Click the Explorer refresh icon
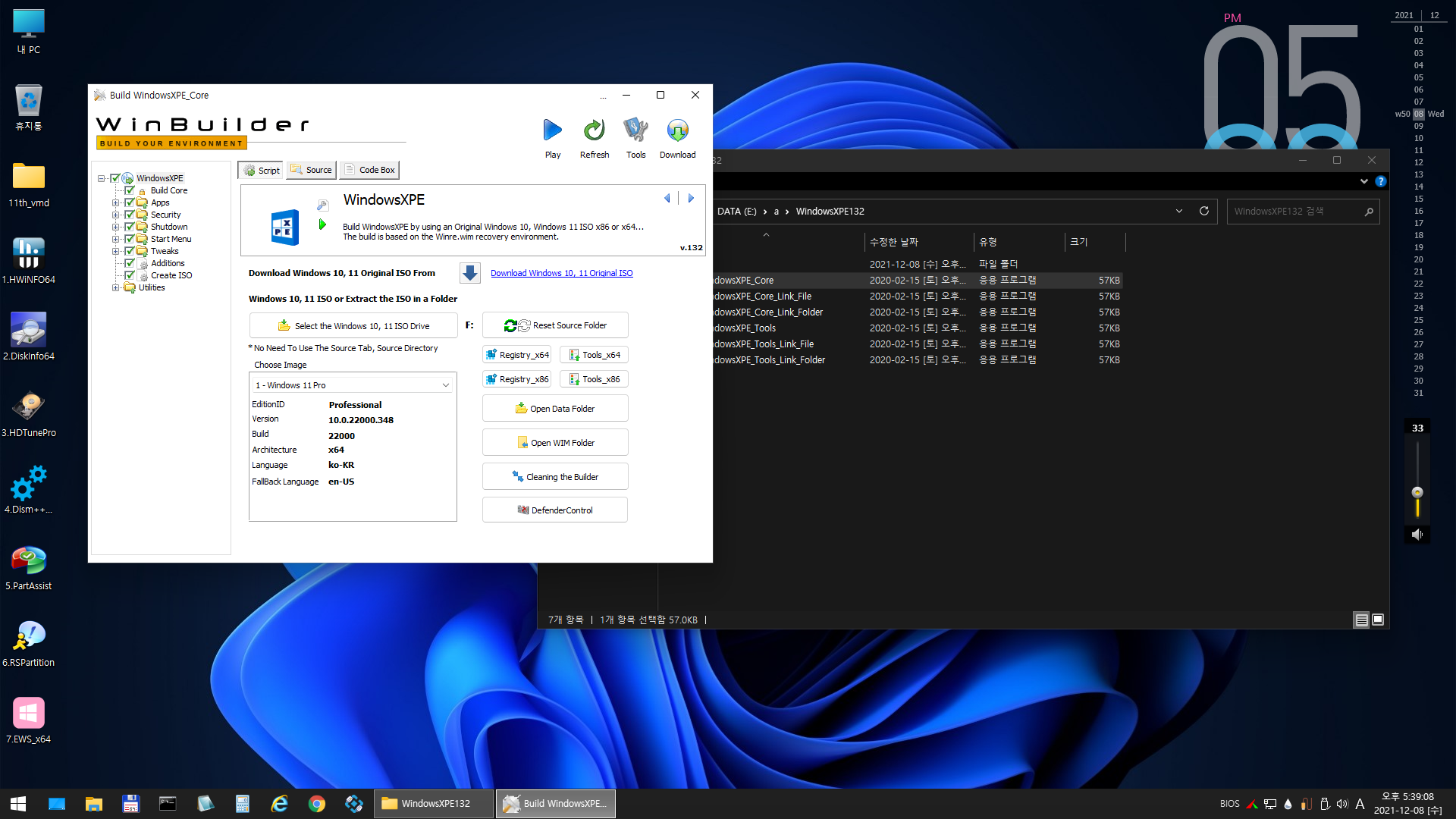 click(1203, 211)
